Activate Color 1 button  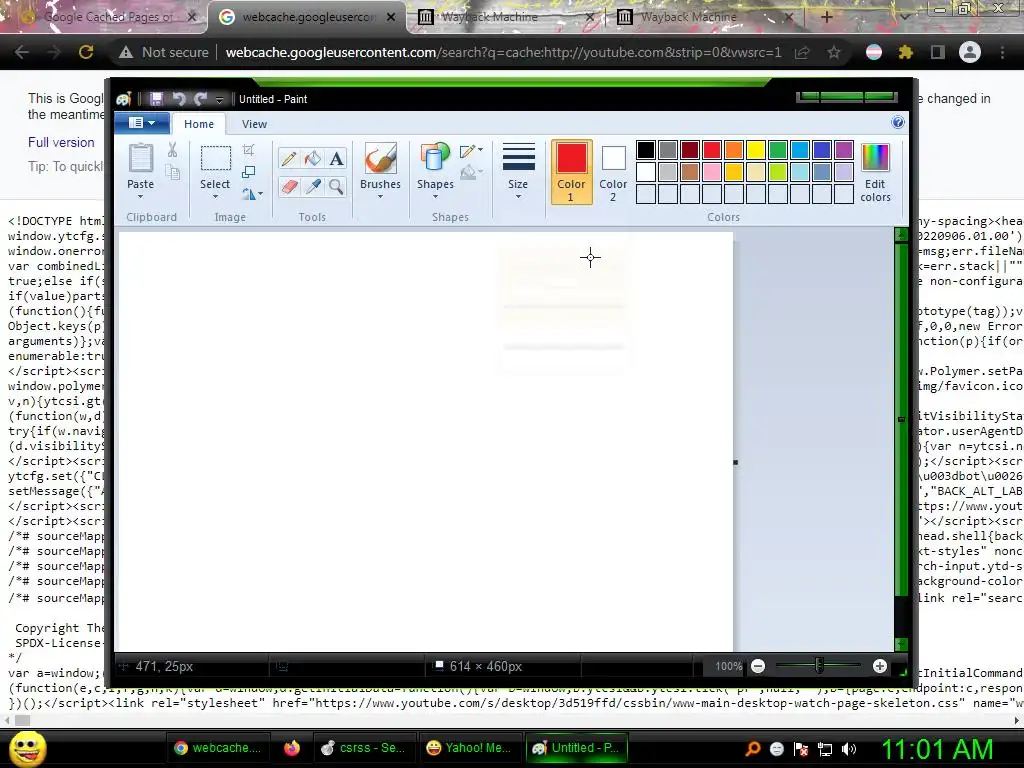[571, 171]
